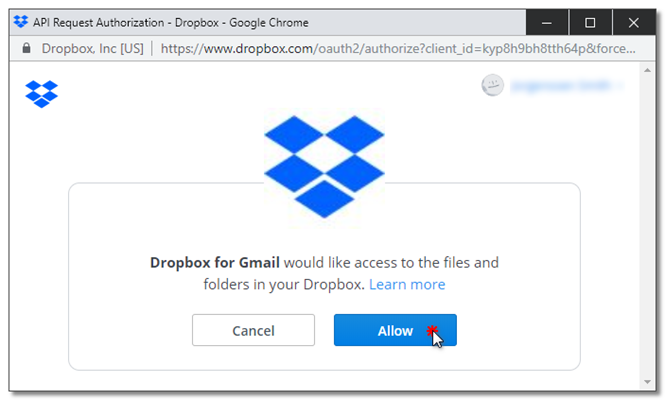
Task: Click the Dropbox, Inc [US] certificate label
Action: point(92,49)
